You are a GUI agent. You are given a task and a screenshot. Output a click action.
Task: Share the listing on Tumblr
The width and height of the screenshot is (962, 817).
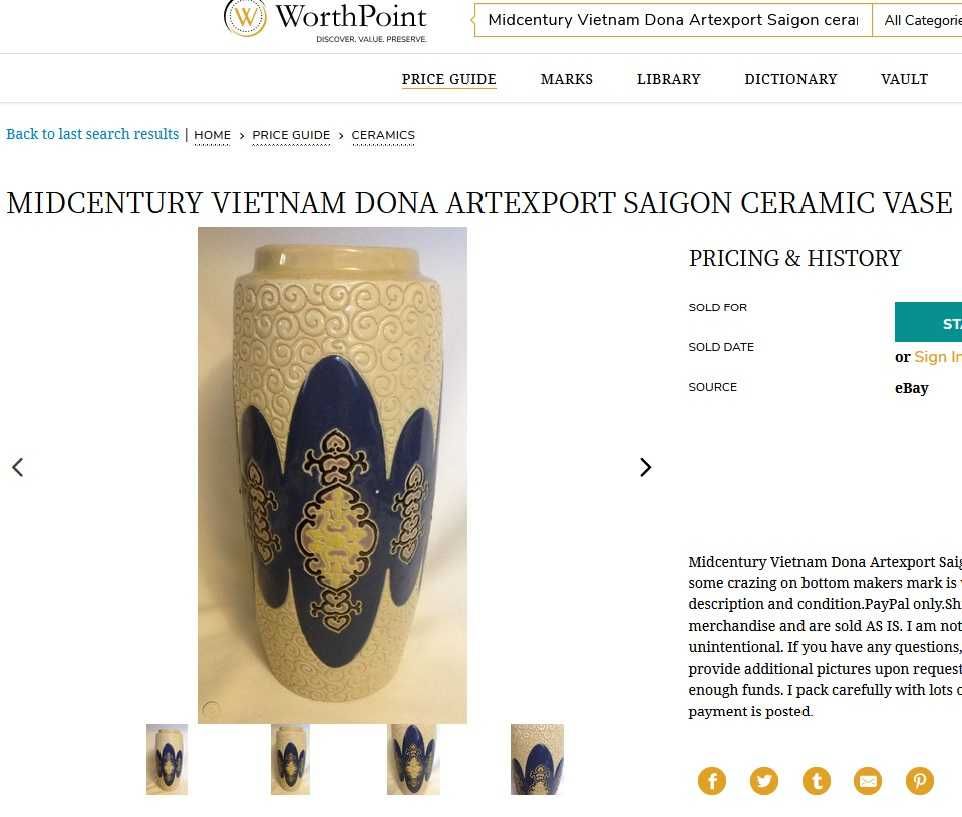(816, 781)
